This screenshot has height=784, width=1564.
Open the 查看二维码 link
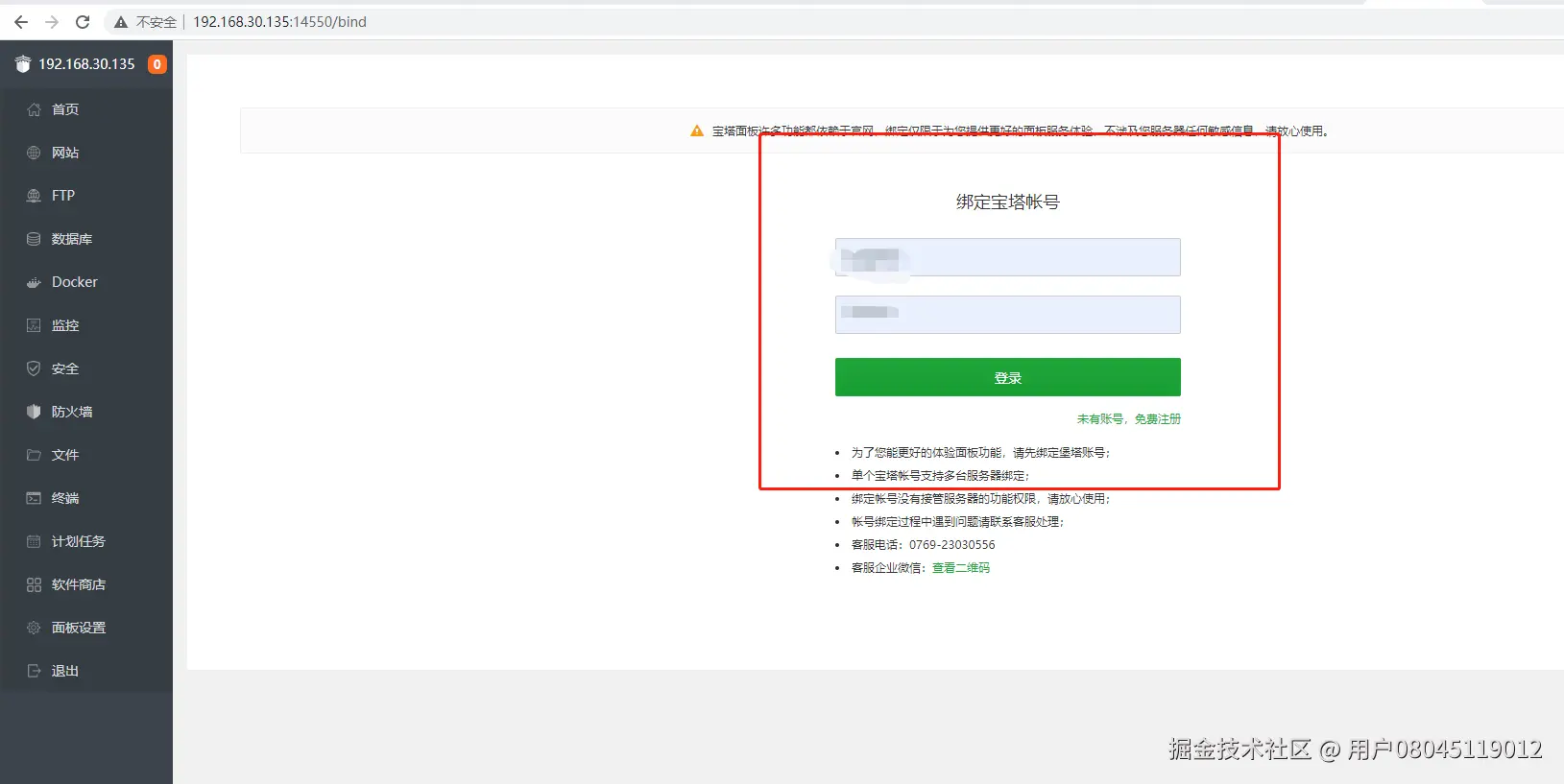click(x=961, y=568)
